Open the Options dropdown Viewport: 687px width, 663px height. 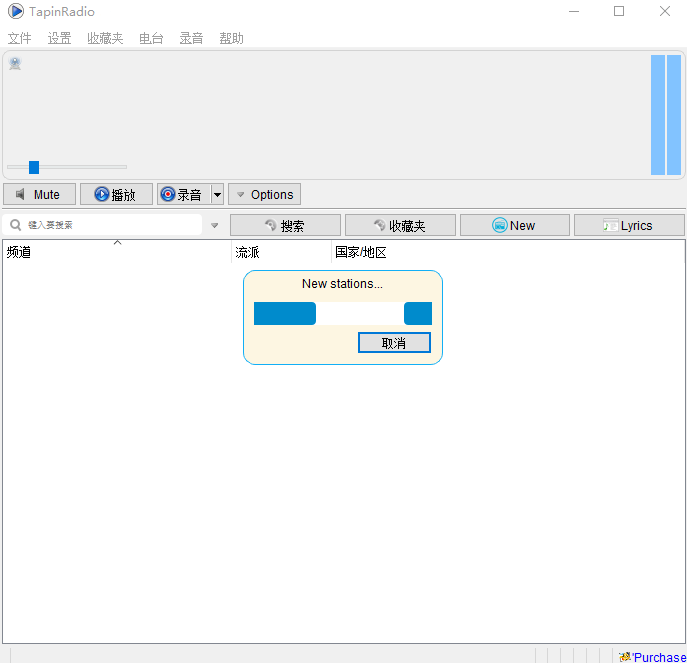pos(264,194)
